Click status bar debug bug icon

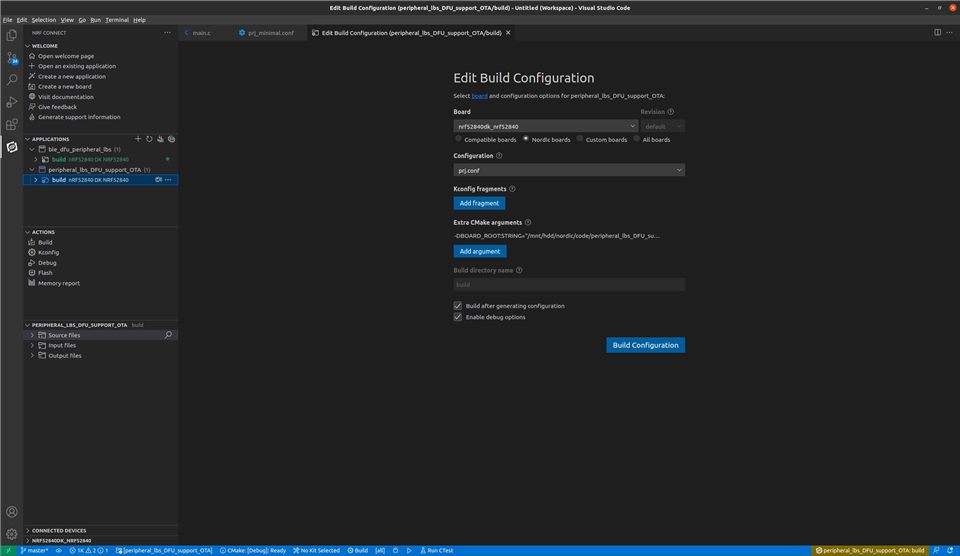tap(396, 550)
